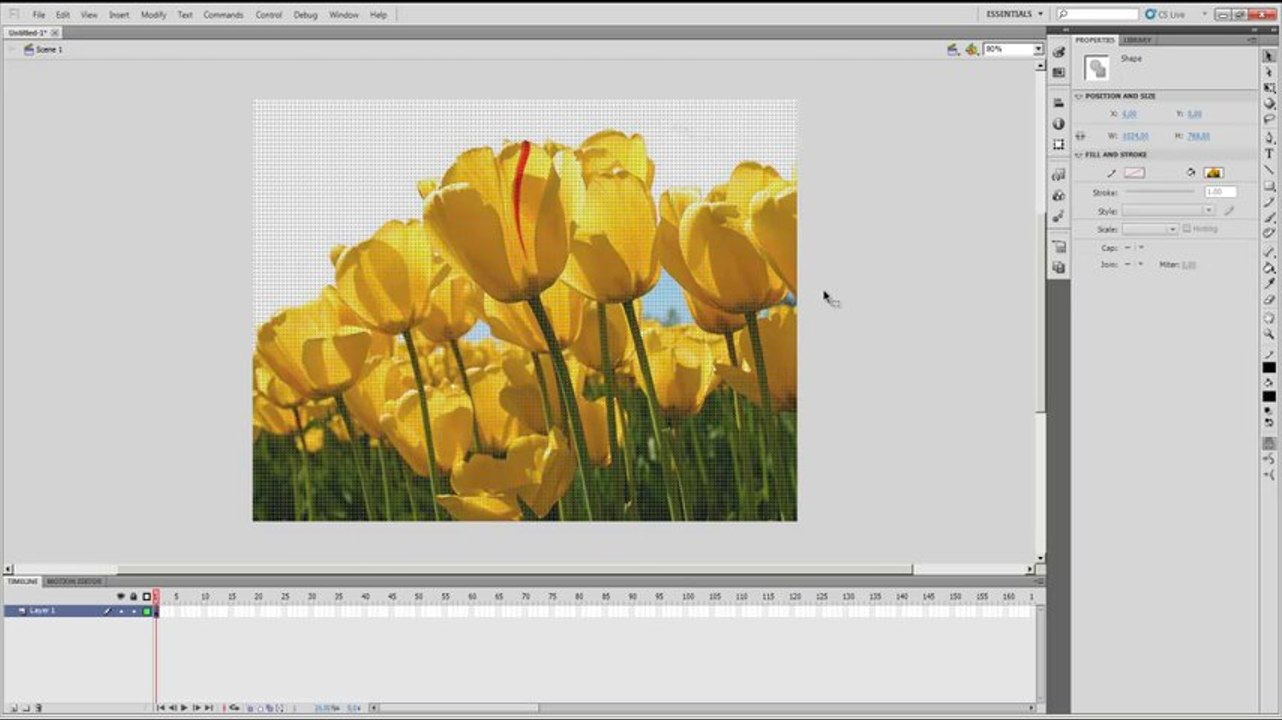Toggle the width-height lock link icon
This screenshot has height=720, width=1282.
point(1080,136)
